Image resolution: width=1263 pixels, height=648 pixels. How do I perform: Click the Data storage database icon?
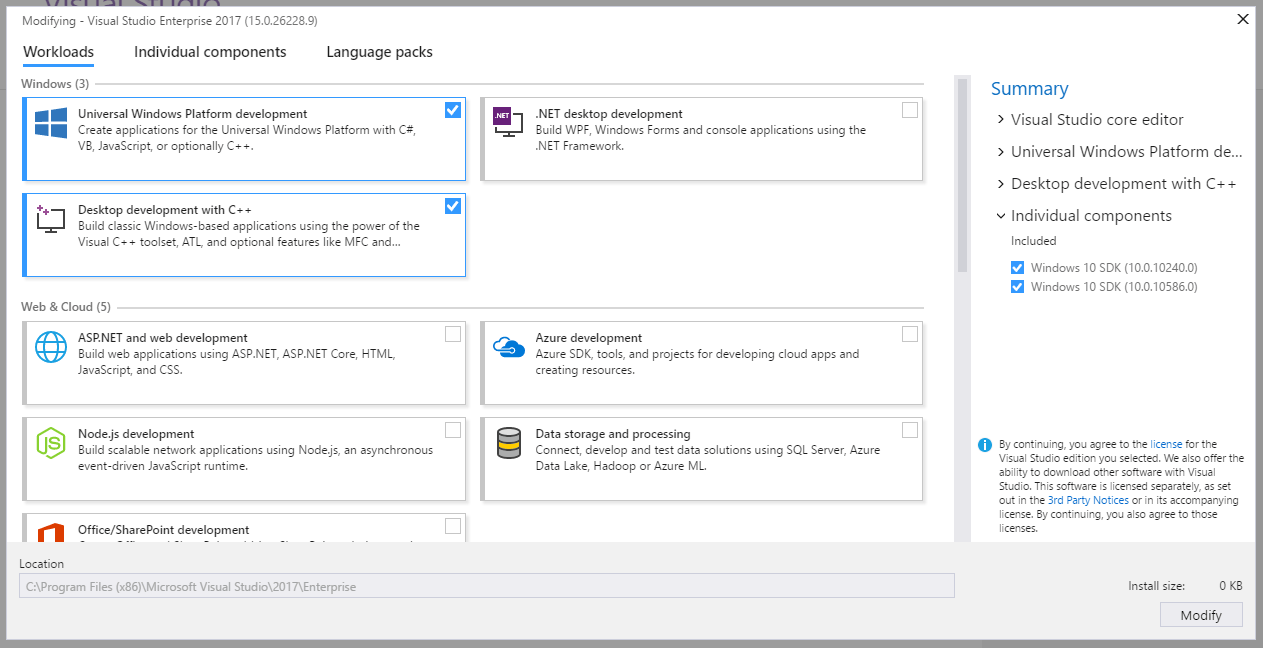[x=508, y=442]
